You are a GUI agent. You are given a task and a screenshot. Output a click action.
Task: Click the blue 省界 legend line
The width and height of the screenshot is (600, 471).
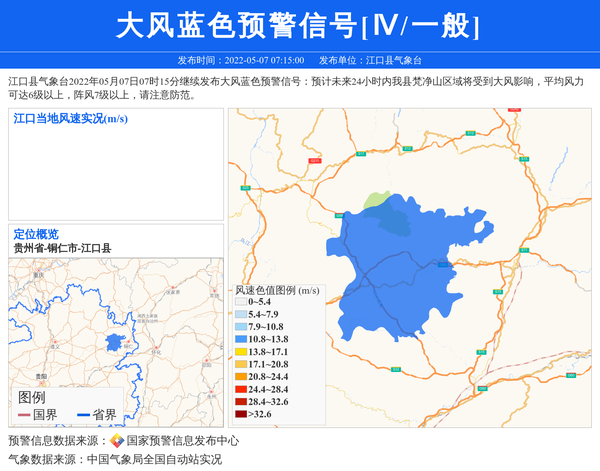pos(84,415)
